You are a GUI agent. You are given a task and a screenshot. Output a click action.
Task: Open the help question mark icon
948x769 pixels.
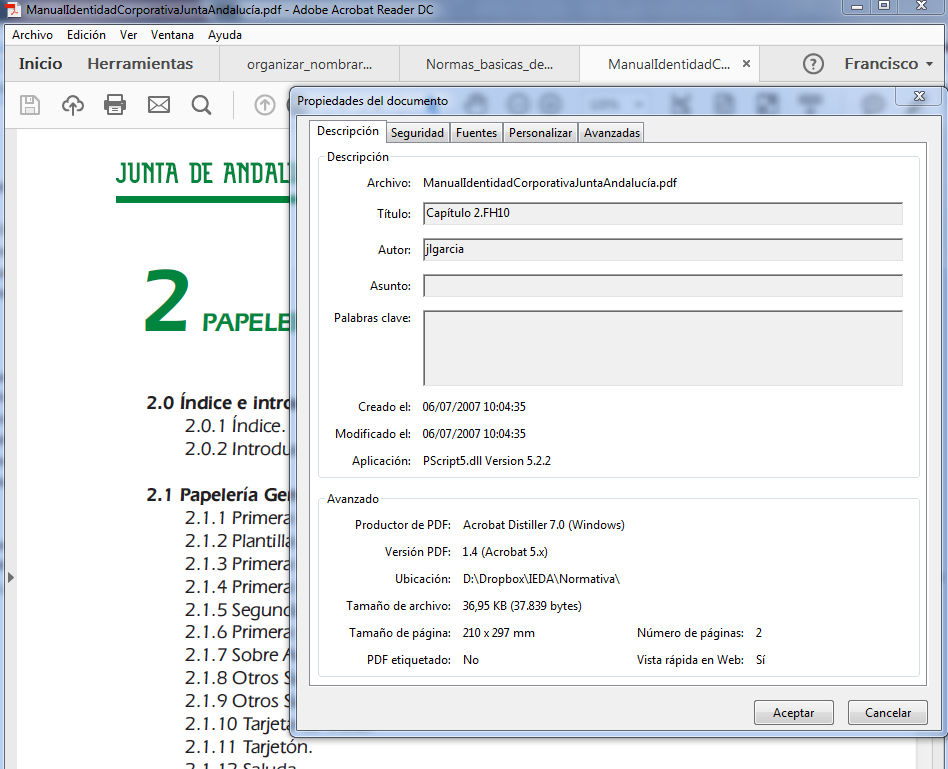click(813, 63)
